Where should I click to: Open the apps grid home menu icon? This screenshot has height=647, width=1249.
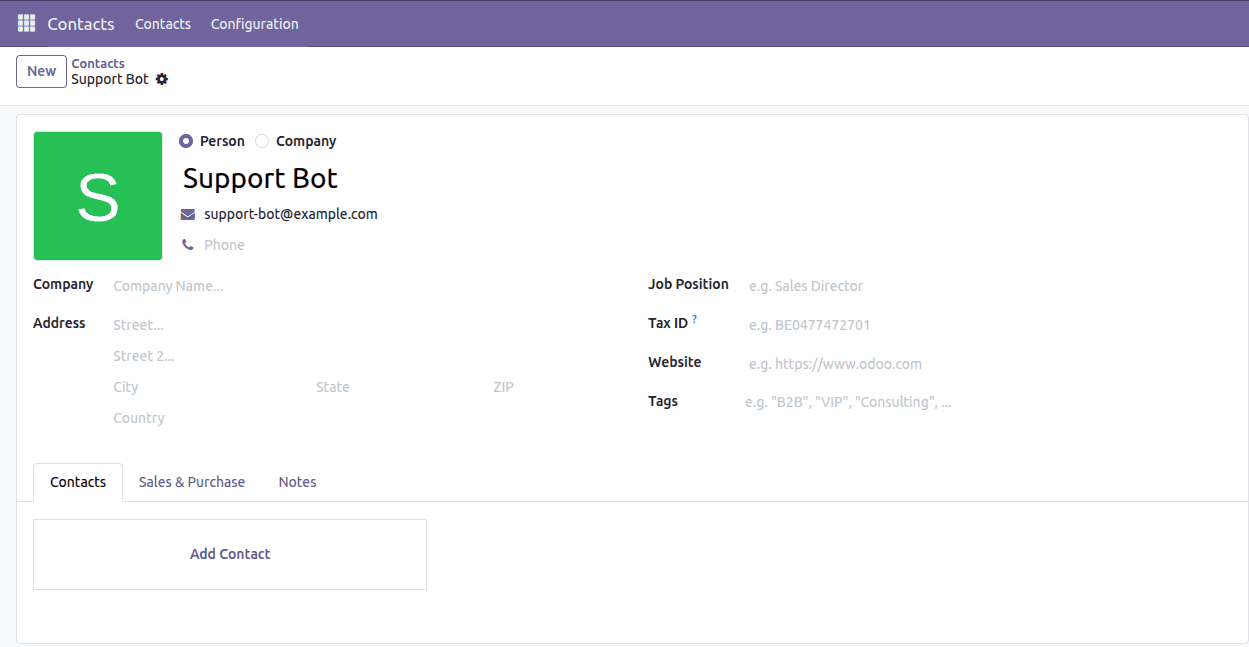tap(27, 23)
